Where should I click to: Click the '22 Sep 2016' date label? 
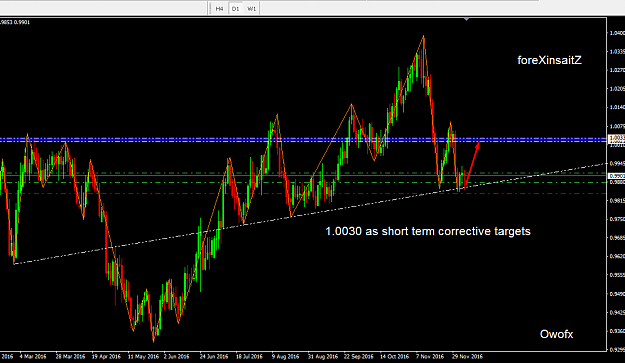click(359, 356)
